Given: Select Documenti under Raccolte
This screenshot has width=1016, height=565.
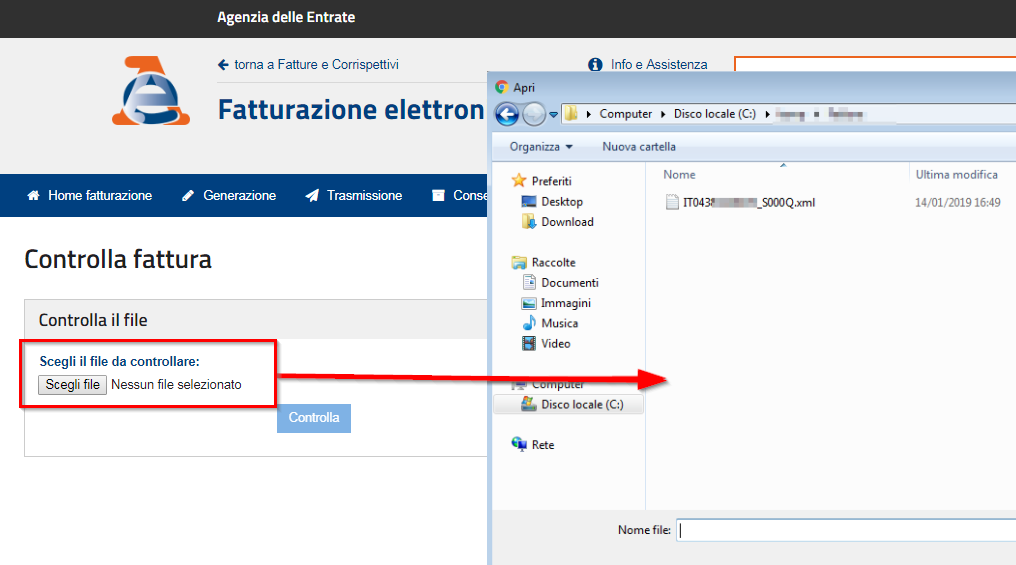Looking at the screenshot, I should (x=570, y=283).
